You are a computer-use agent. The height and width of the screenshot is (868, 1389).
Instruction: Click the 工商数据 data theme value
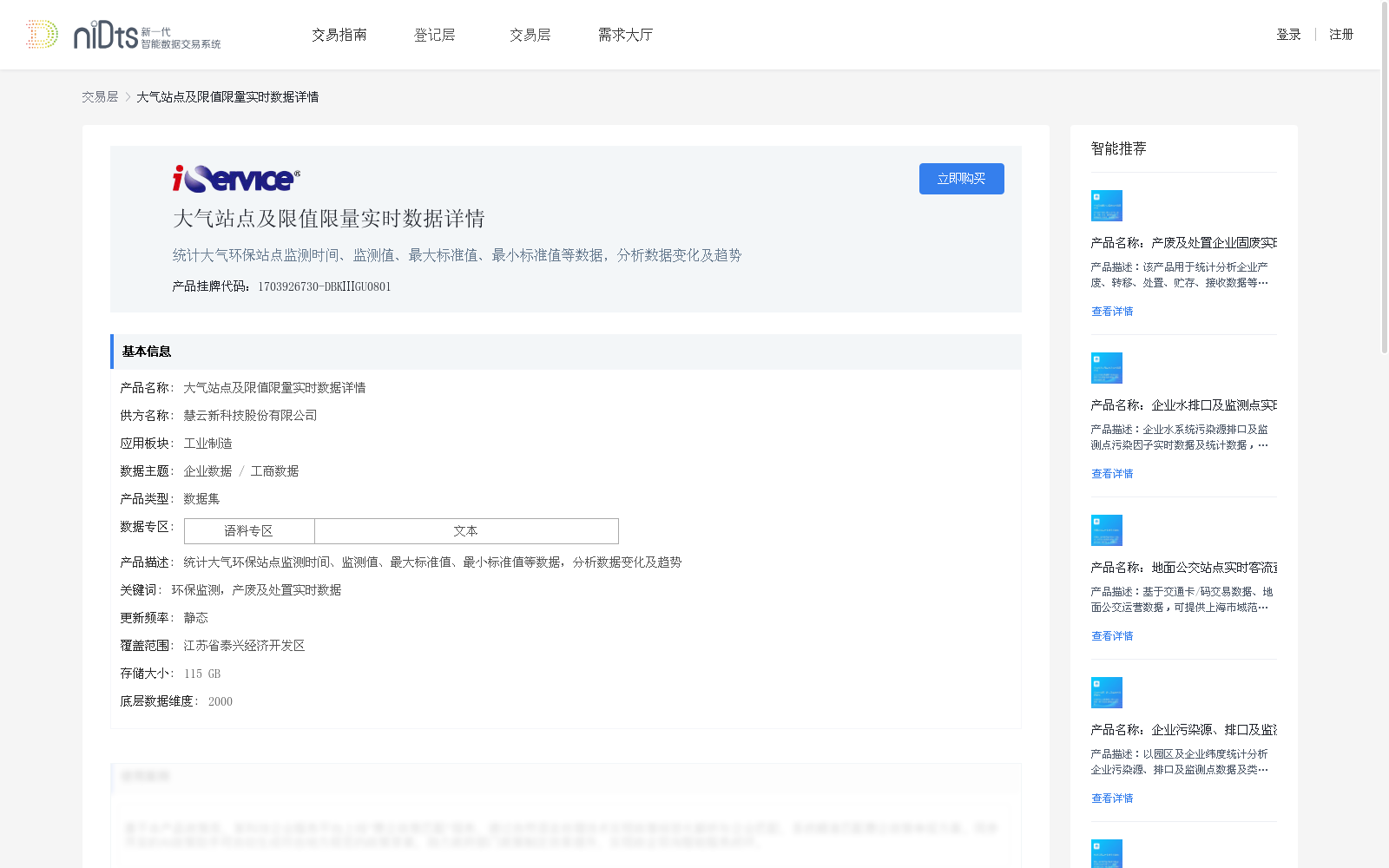click(274, 471)
